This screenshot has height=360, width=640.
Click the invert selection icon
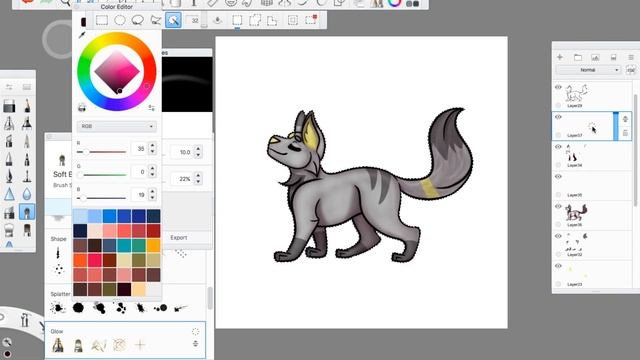point(293,20)
